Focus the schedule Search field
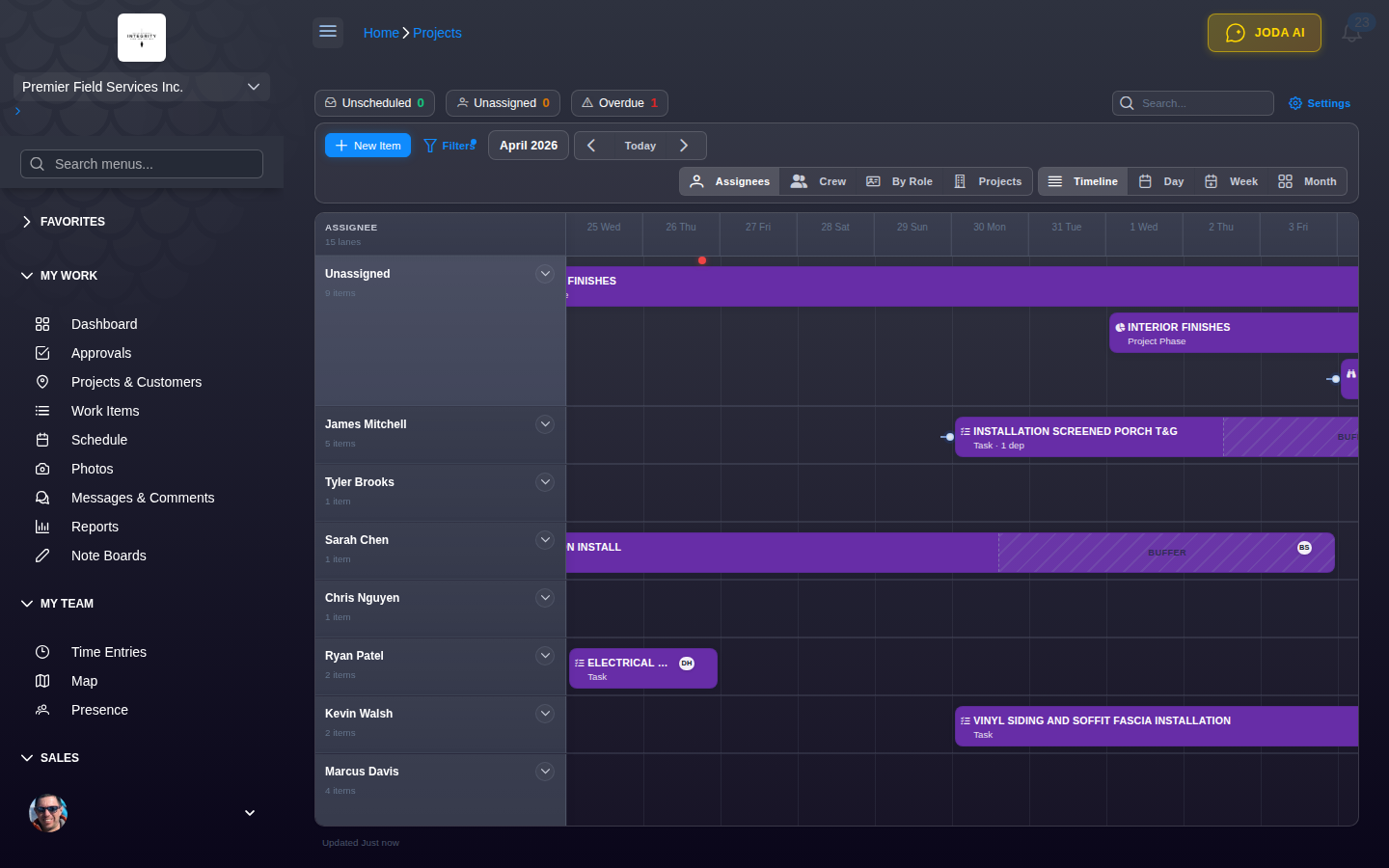This screenshot has height=868, width=1389. pyautogui.click(x=1193, y=103)
